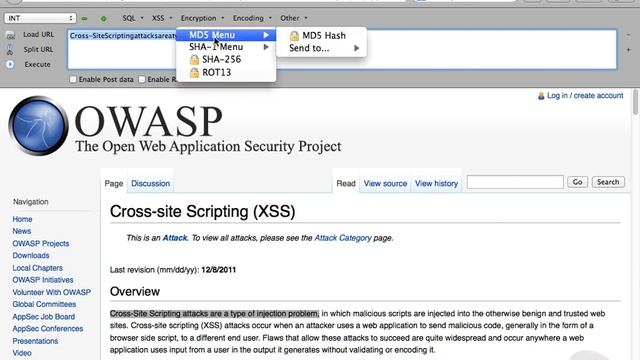
Task: Click the lock icon beside ROT13
Action: 194,73
